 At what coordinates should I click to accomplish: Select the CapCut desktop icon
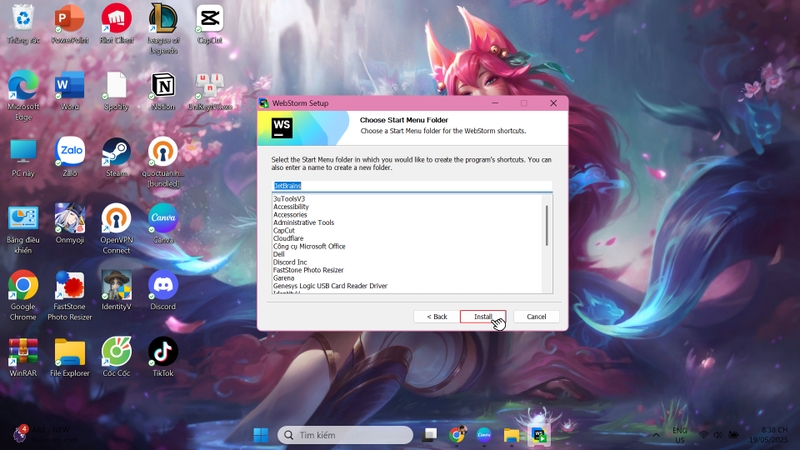pyautogui.click(x=210, y=24)
